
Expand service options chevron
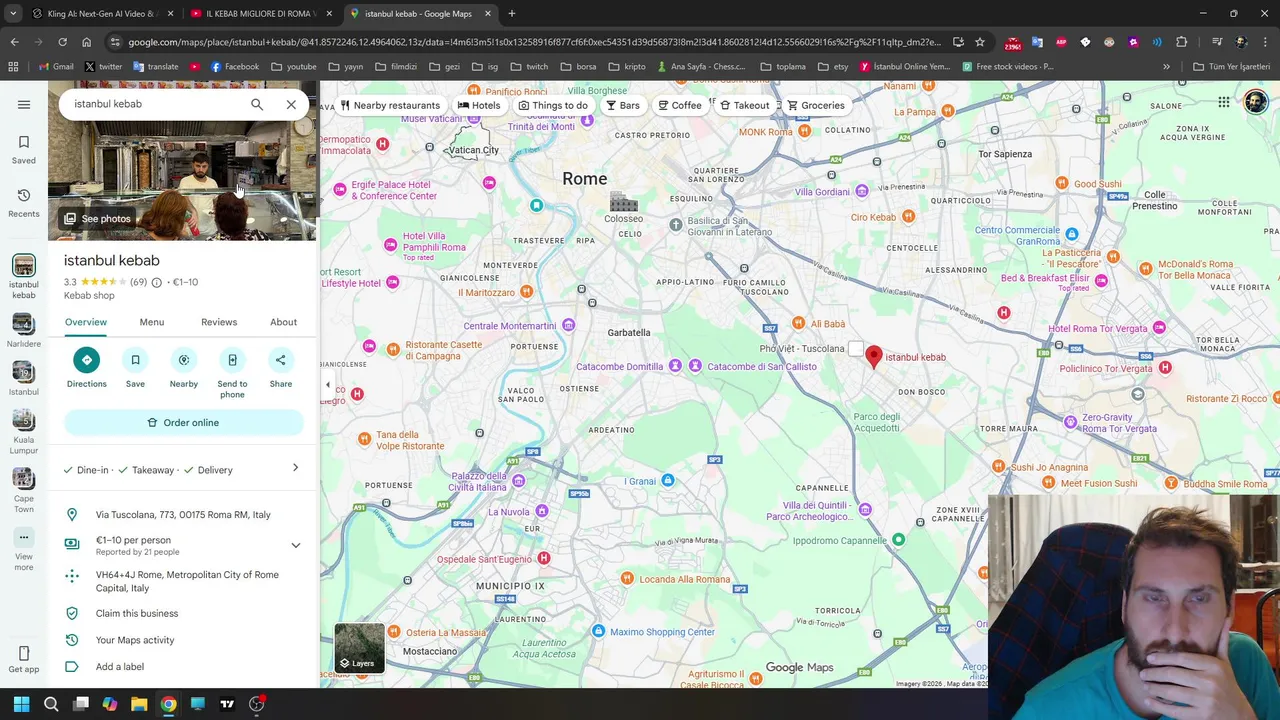(295, 468)
